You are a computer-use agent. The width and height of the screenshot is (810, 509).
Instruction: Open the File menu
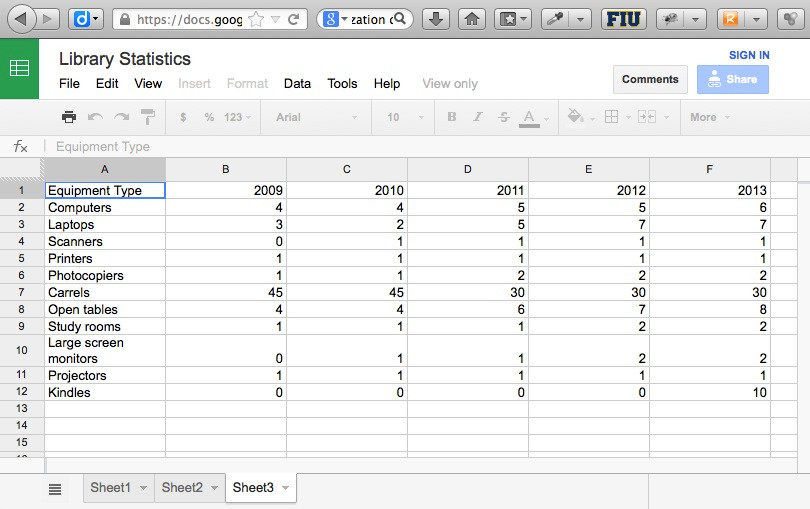(69, 84)
